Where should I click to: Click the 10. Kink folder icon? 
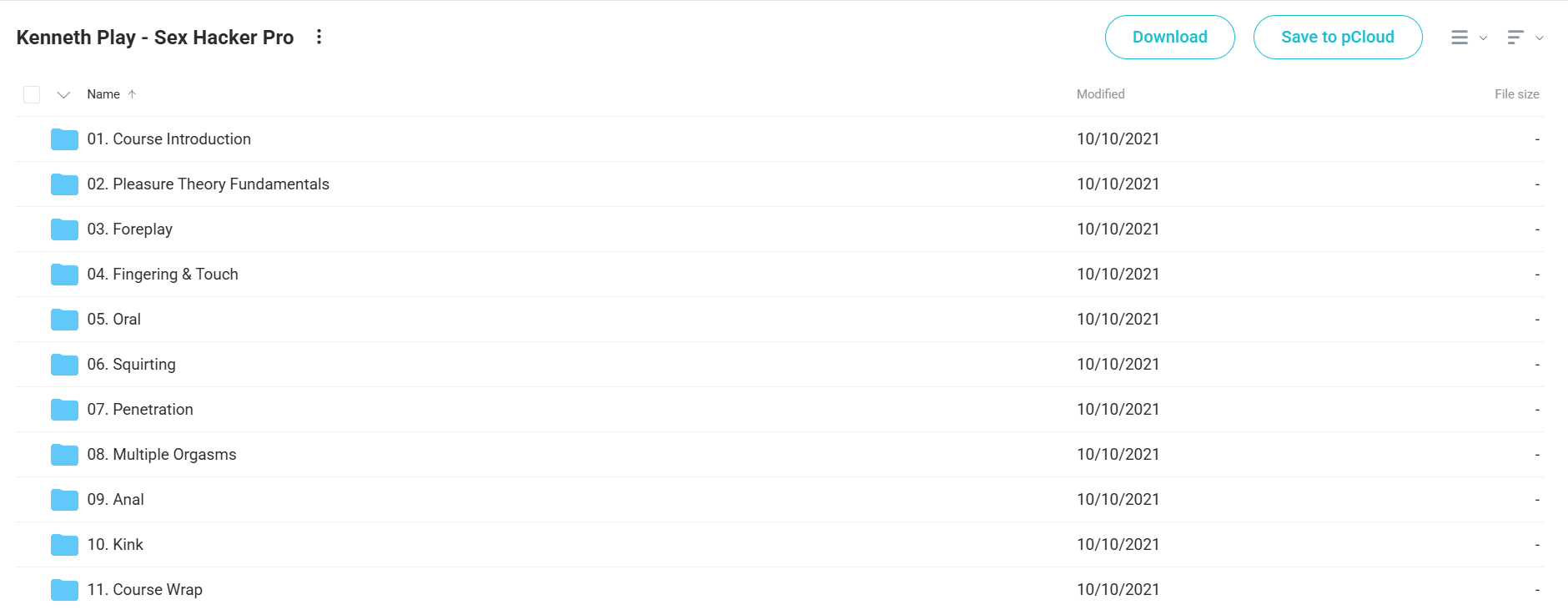(64, 545)
